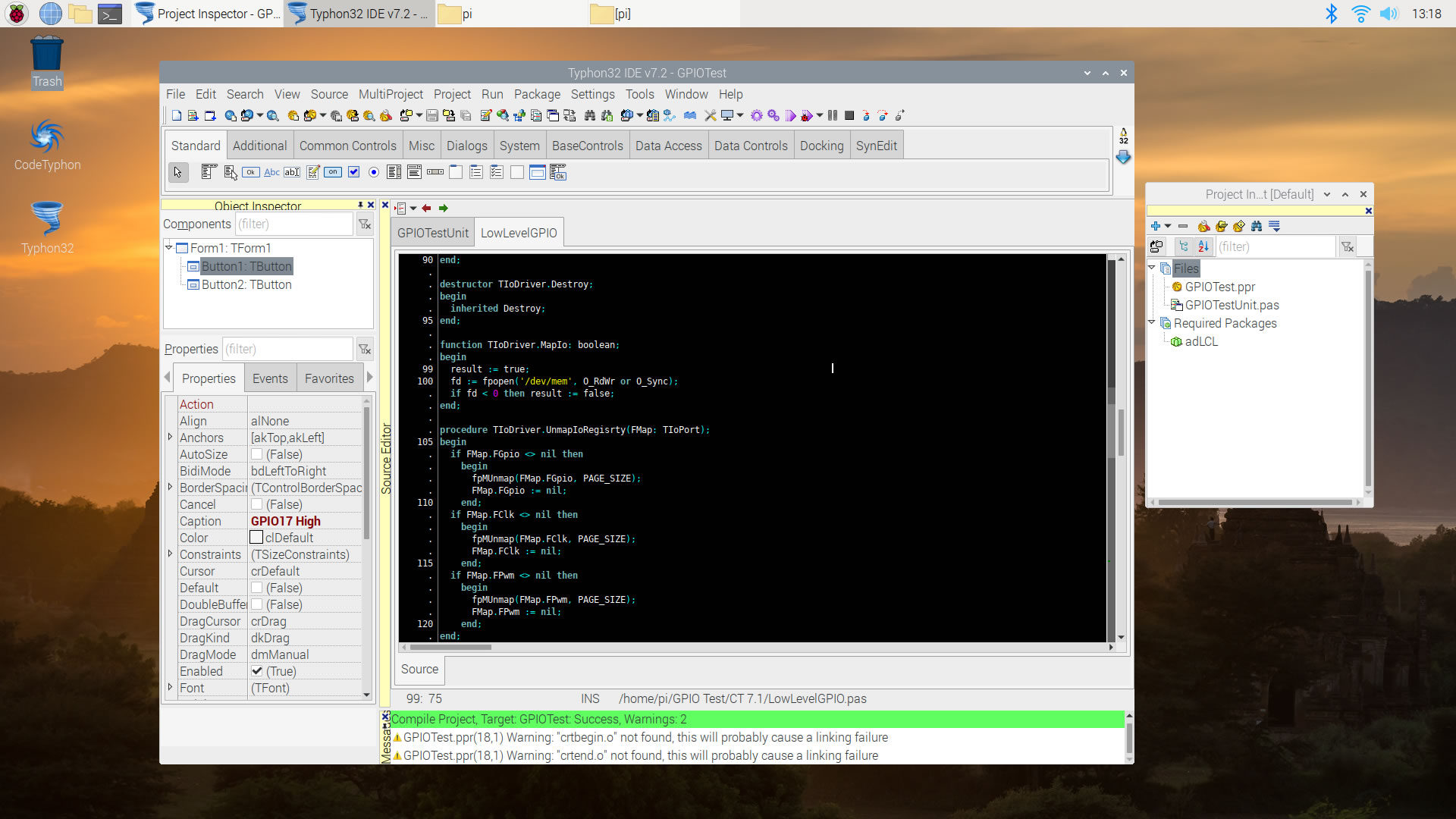
Task: Click the purple gear Build toolbar icon
Action: click(756, 115)
